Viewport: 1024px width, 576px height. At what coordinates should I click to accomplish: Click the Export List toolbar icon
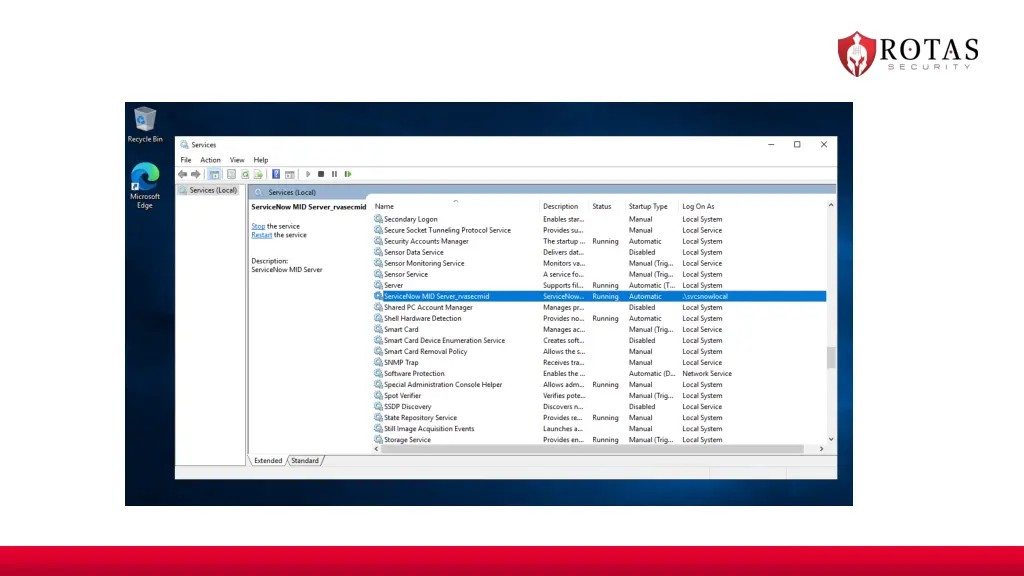259,174
